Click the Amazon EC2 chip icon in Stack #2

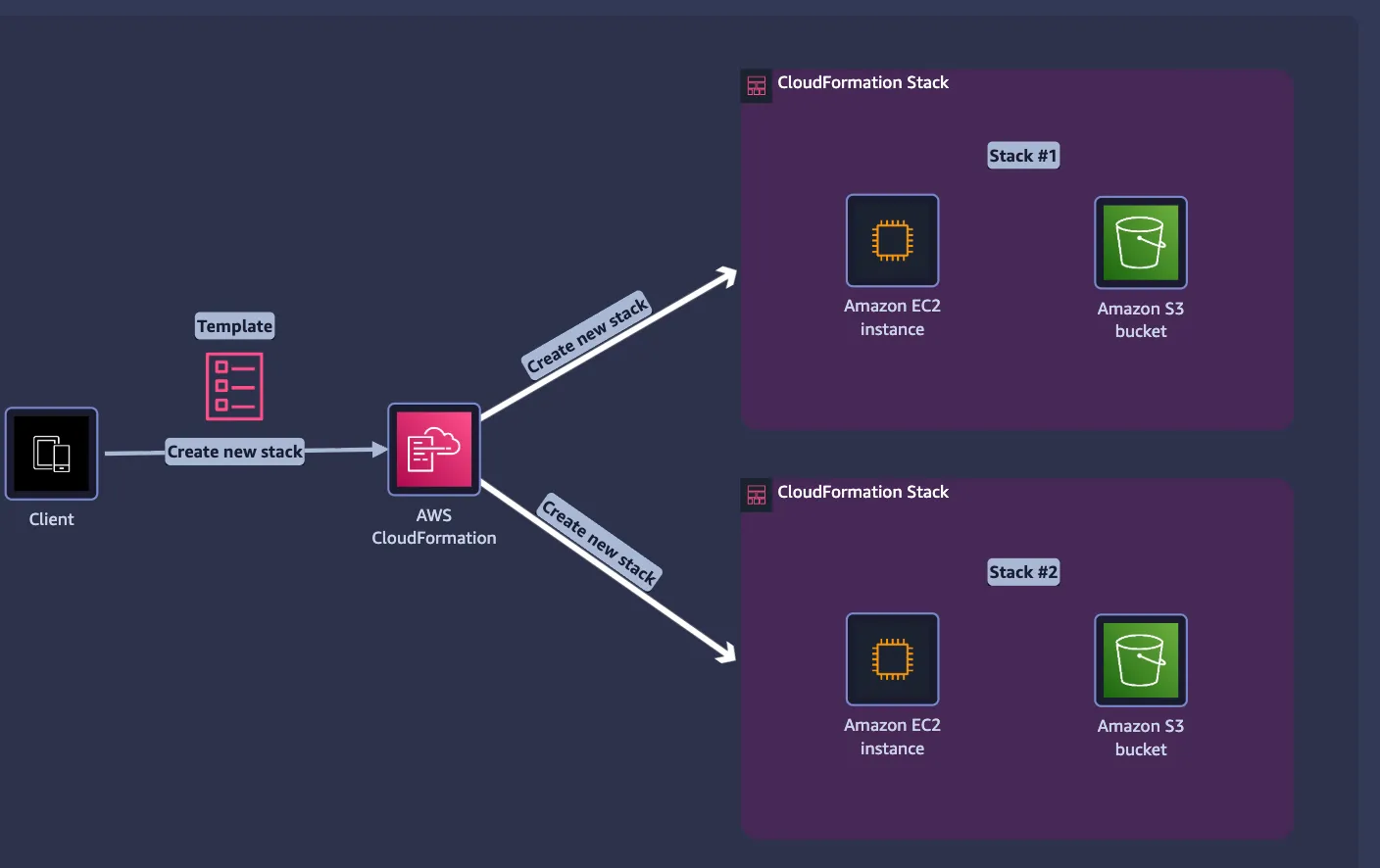coord(893,659)
